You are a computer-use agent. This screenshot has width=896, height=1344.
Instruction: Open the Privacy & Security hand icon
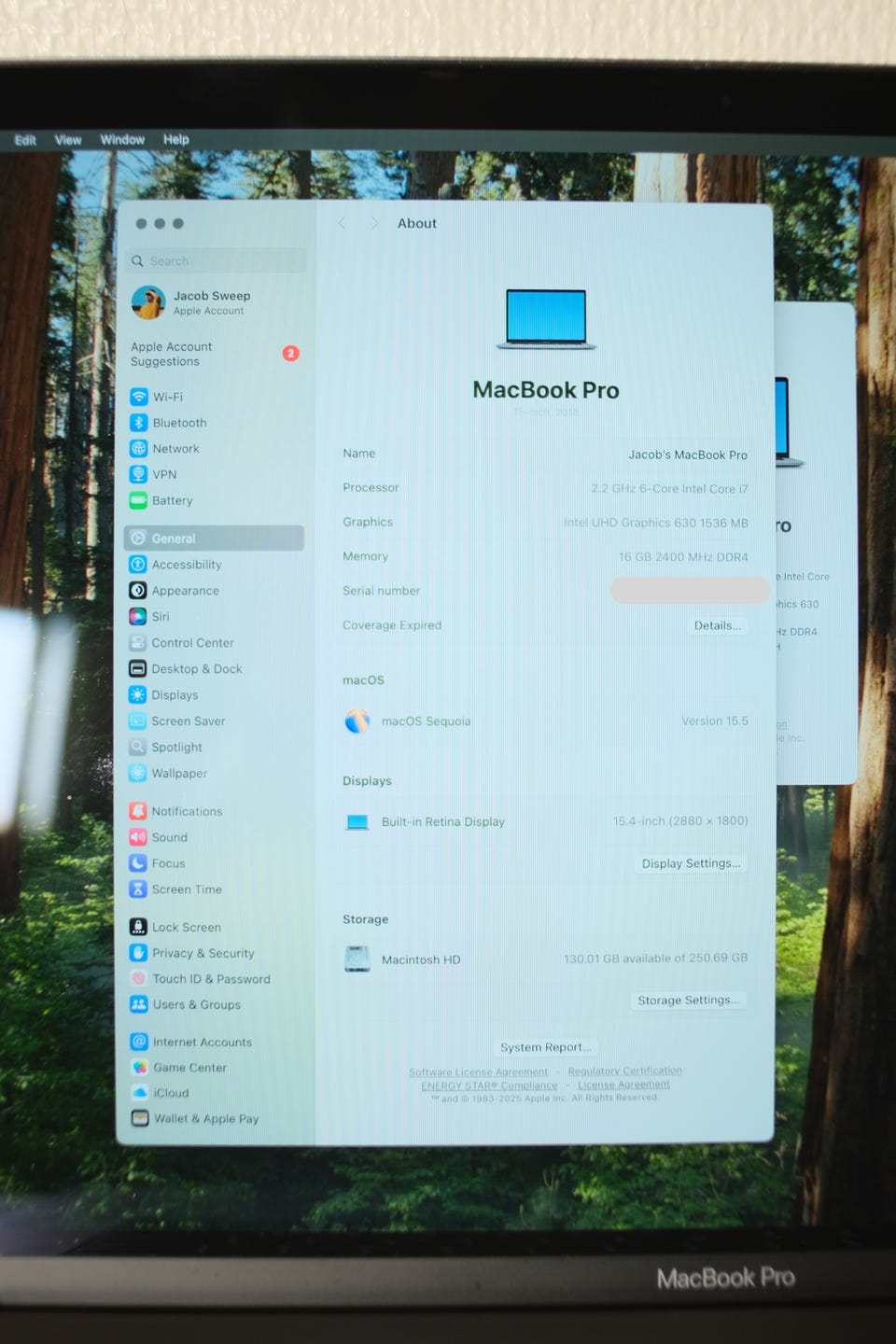[x=138, y=953]
